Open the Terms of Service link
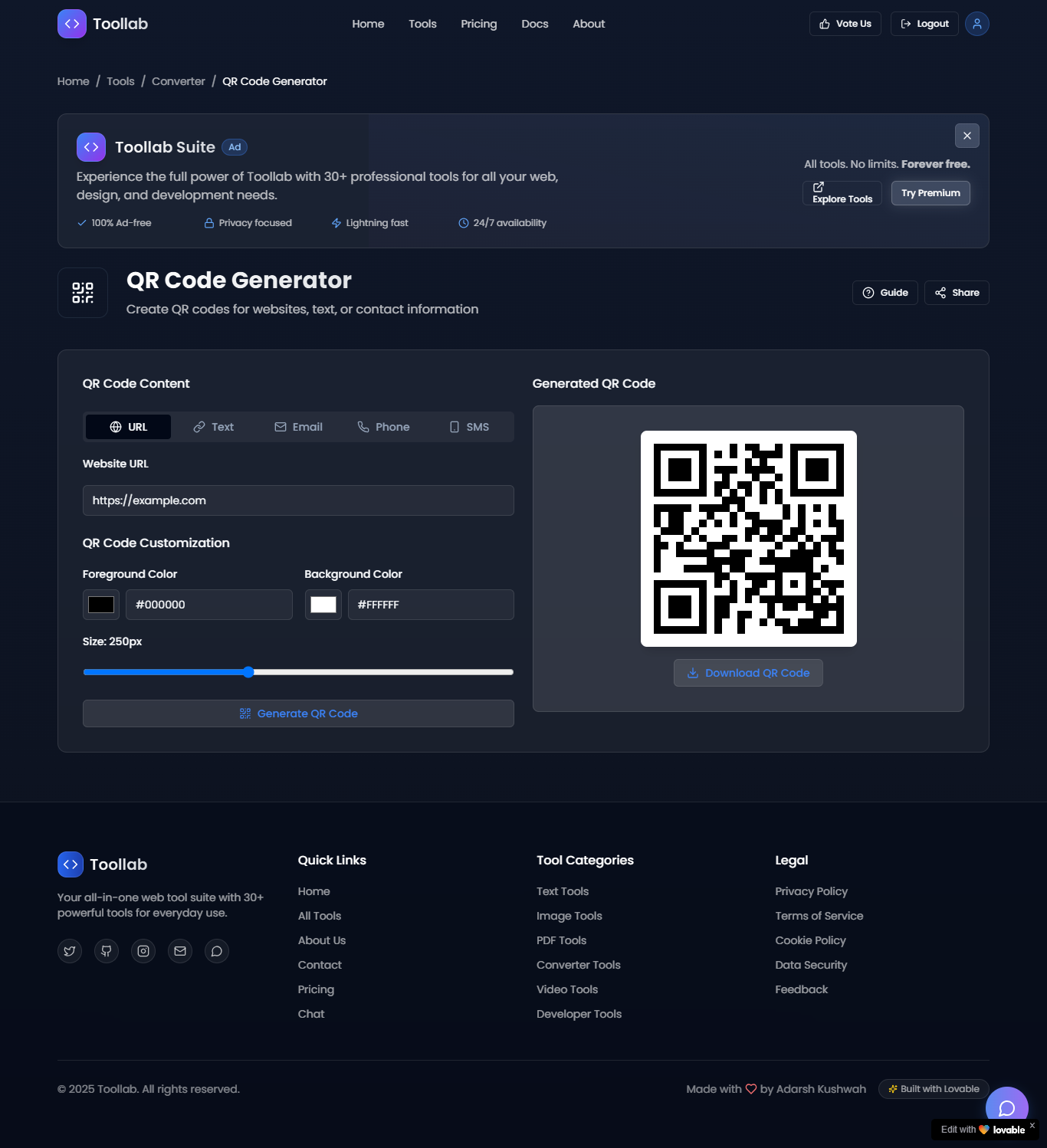Image resolution: width=1047 pixels, height=1148 pixels. point(819,916)
